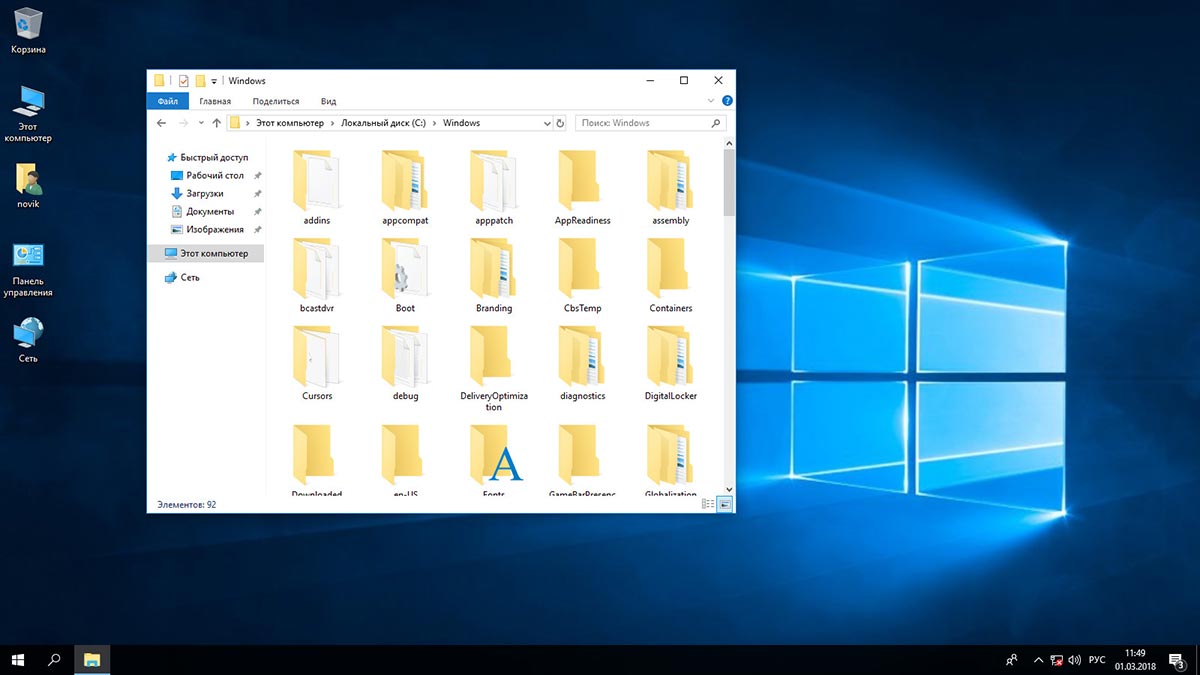This screenshot has width=1200, height=675.
Task: Refresh the Windows folder view
Action: [x=560, y=123]
